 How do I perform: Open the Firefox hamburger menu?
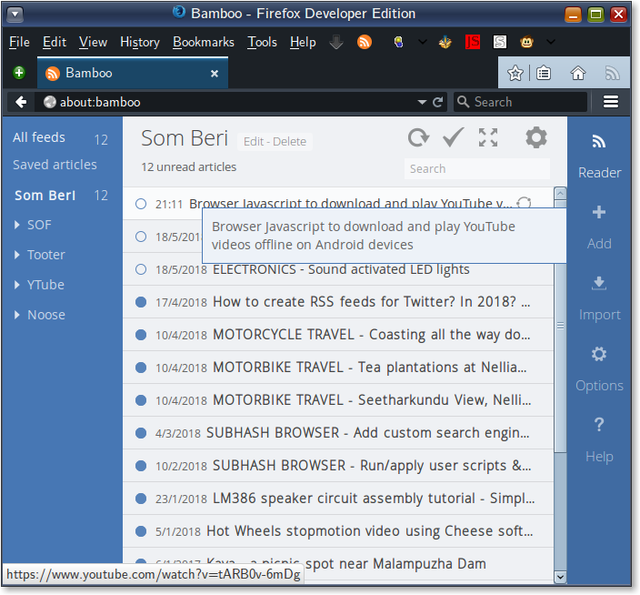pyautogui.click(x=611, y=102)
